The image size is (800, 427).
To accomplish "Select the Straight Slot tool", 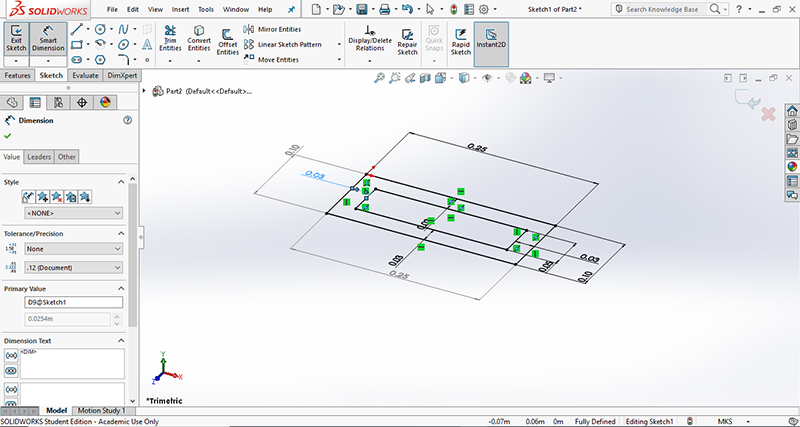I will click(76, 60).
